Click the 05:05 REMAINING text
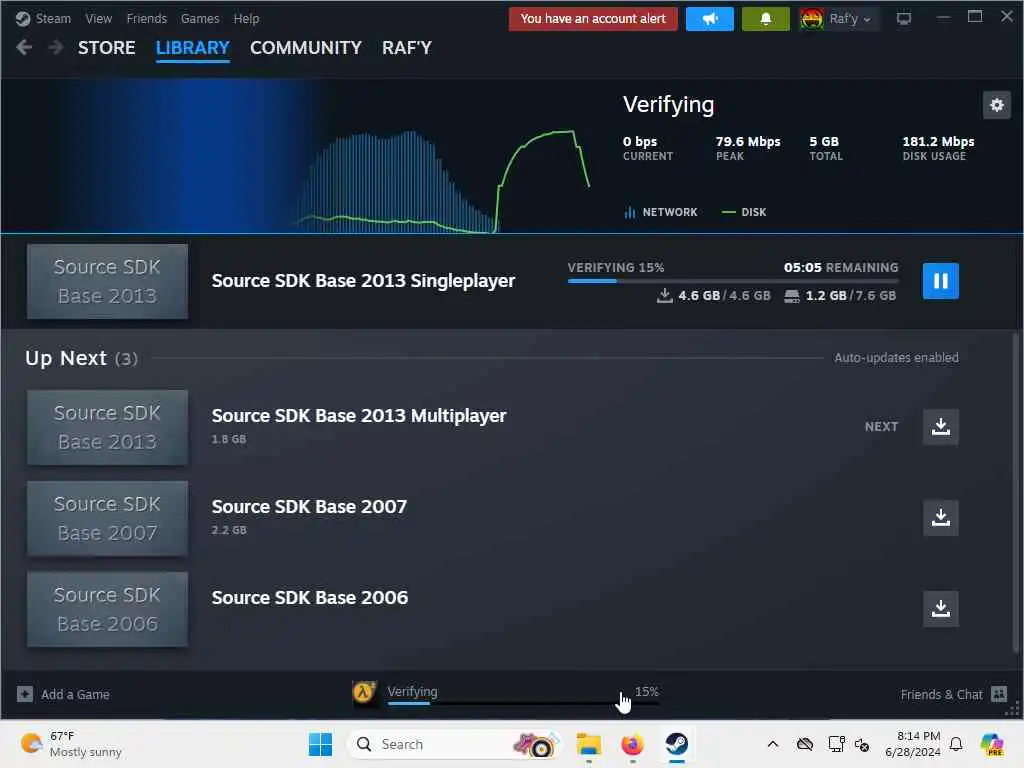 [x=840, y=268]
